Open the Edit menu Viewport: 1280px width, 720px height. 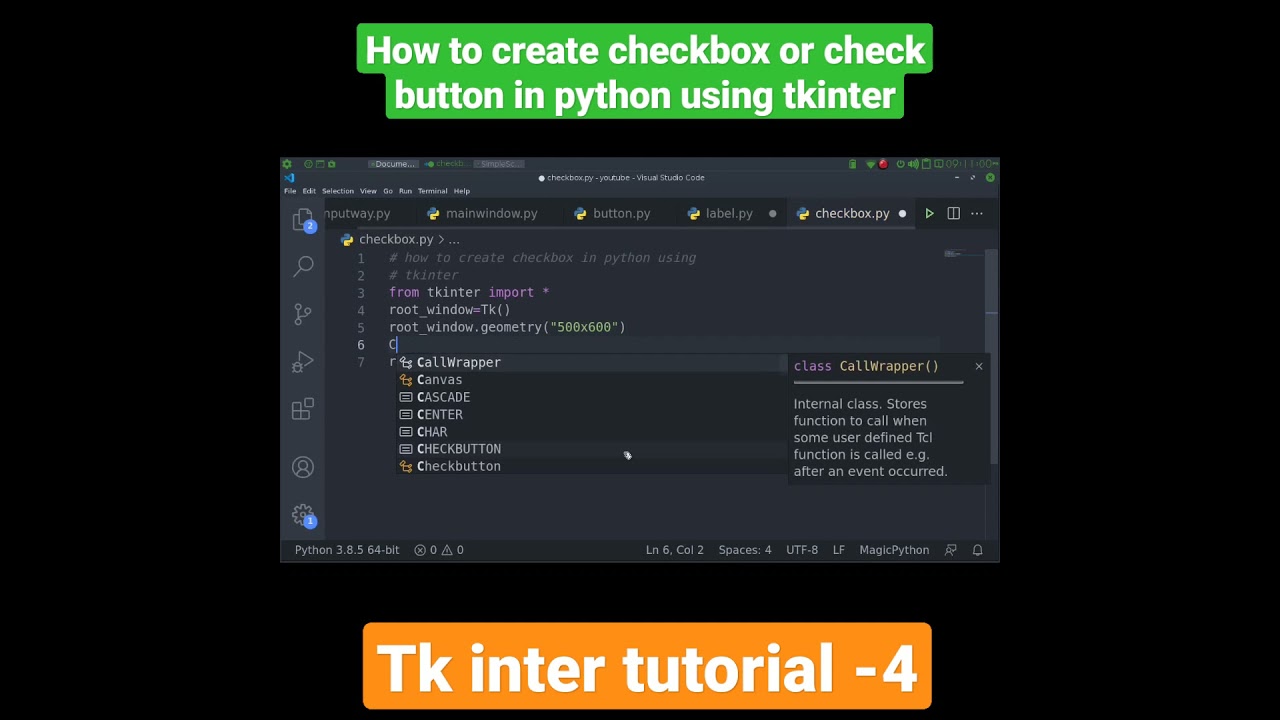(309, 191)
